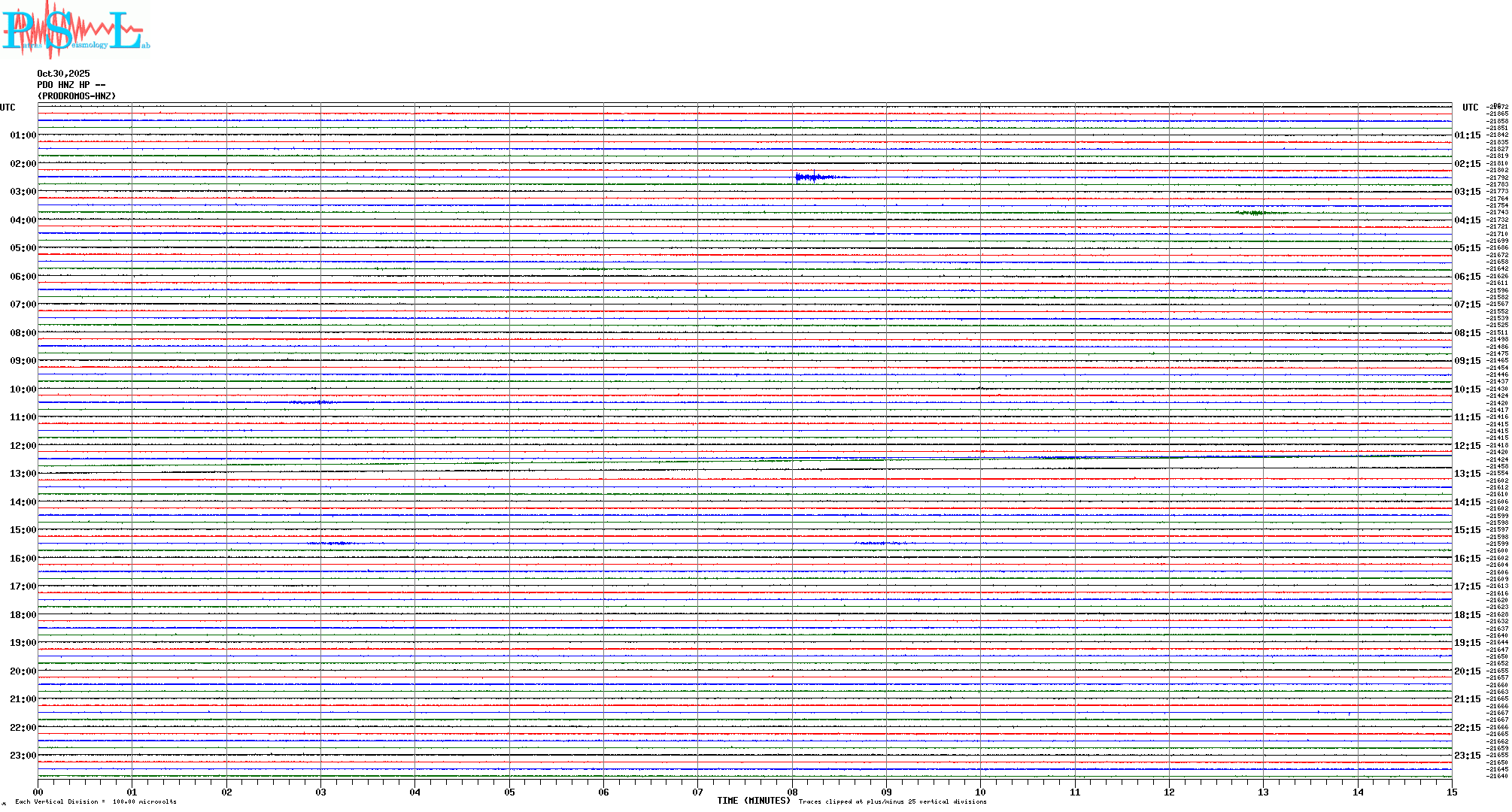Image resolution: width=1512 pixels, height=812 pixels.
Task: Click the 12:00 hour label on left
Action: click(23, 446)
